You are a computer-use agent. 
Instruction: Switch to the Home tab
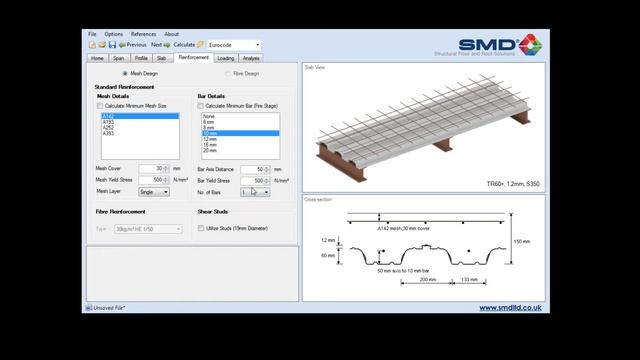[98, 58]
